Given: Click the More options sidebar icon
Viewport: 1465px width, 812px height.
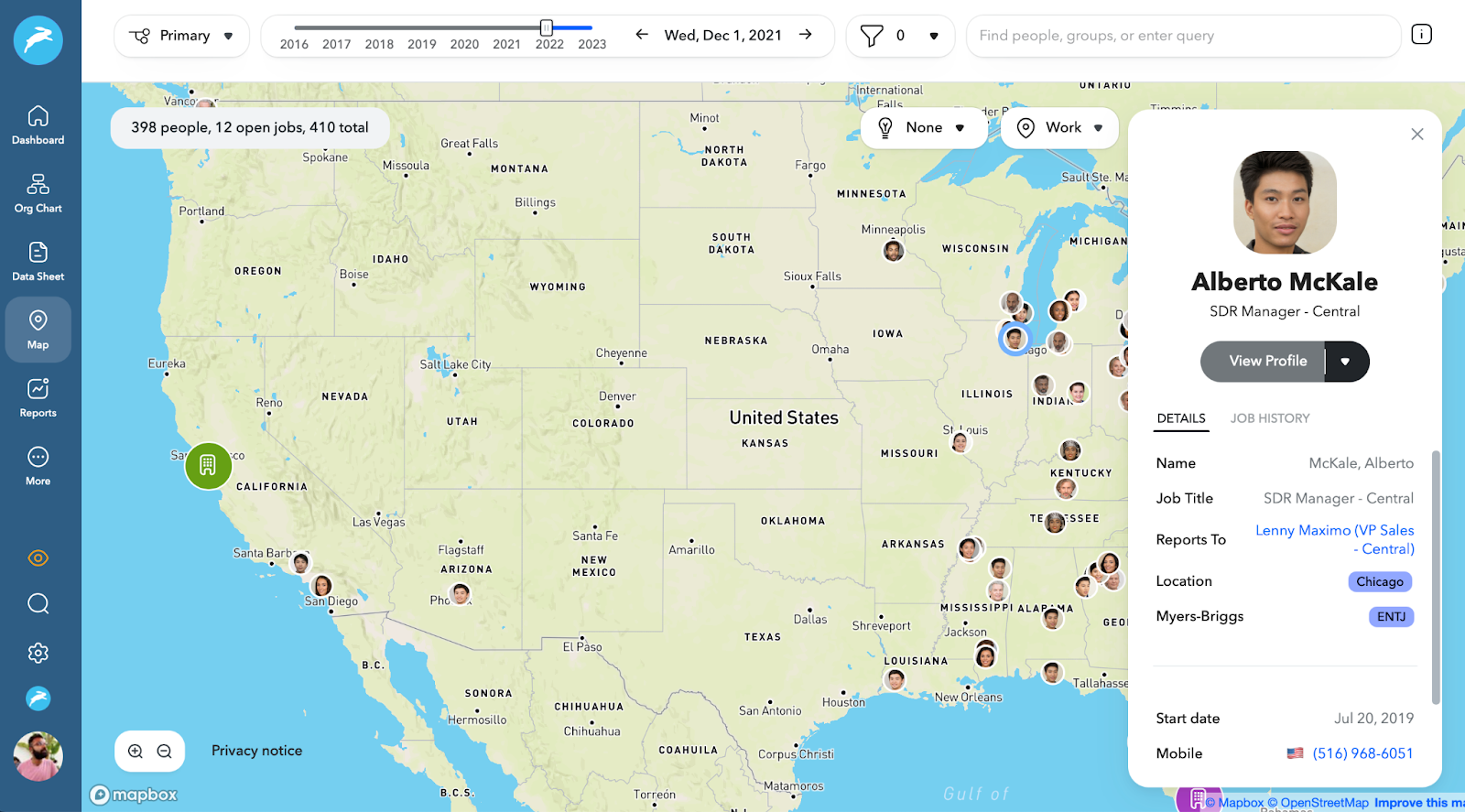Looking at the screenshot, I should point(38,466).
